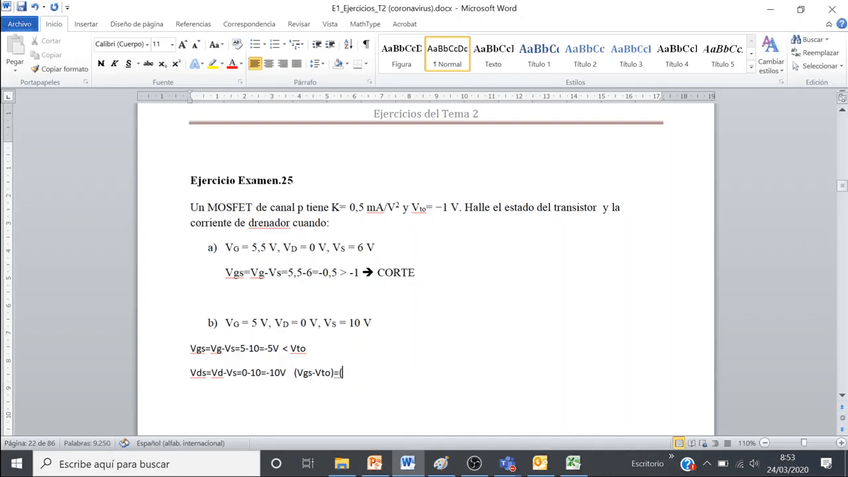Click the Undo arrow icon
Screen dimensions: 848x477
(x=35, y=7)
